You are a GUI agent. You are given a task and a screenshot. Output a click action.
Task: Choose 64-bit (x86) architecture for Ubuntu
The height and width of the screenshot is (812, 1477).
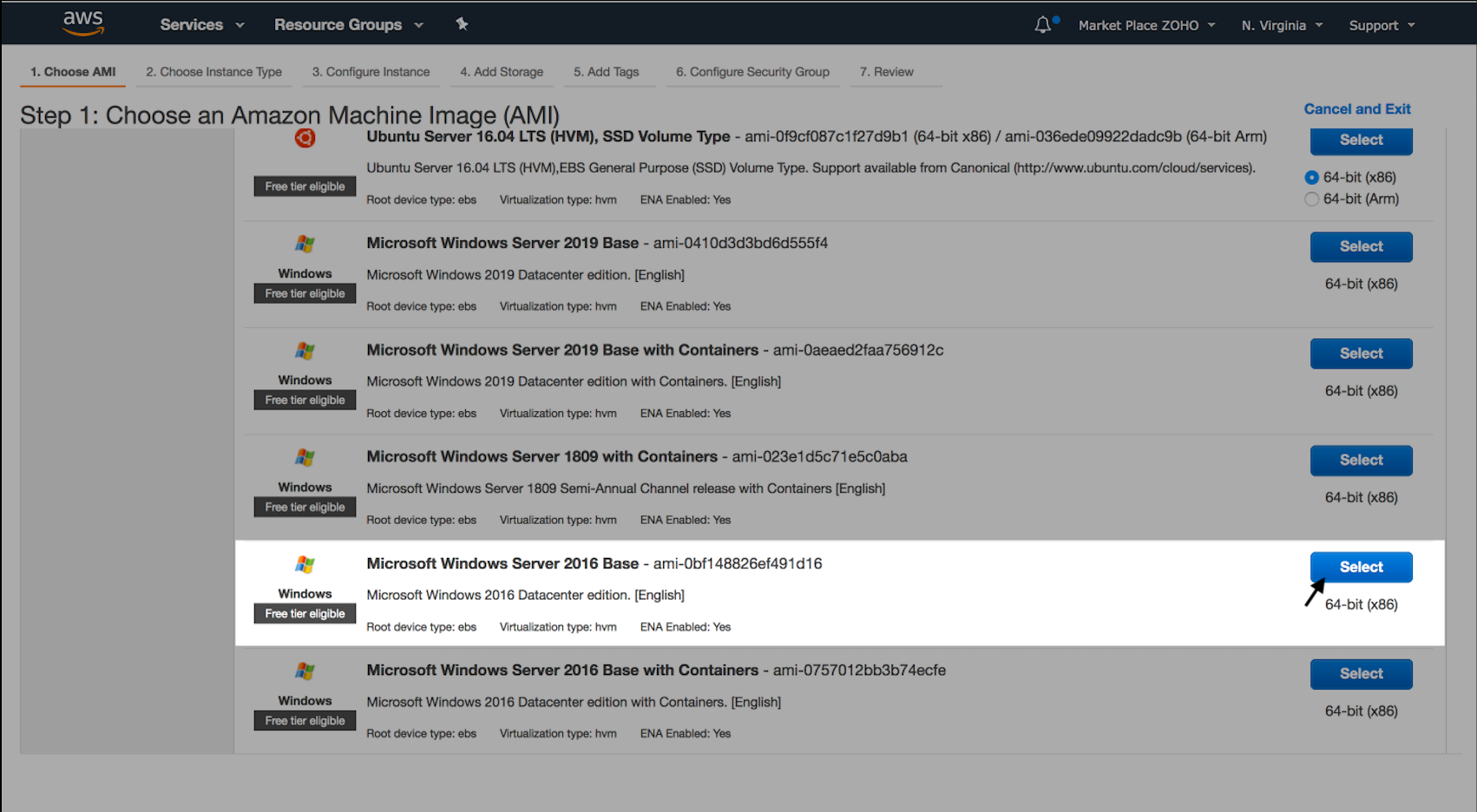(x=1311, y=178)
